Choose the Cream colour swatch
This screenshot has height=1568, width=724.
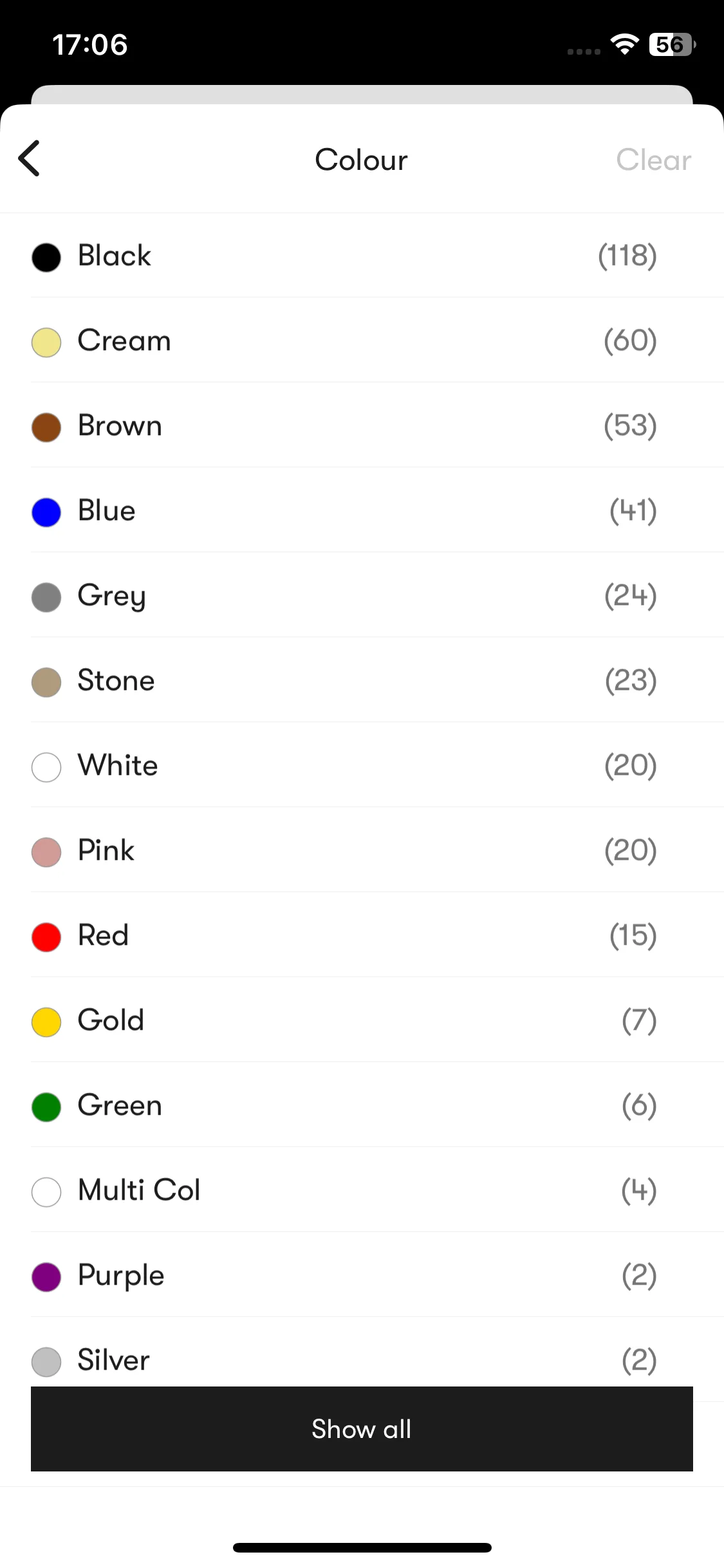pyautogui.click(x=46, y=342)
